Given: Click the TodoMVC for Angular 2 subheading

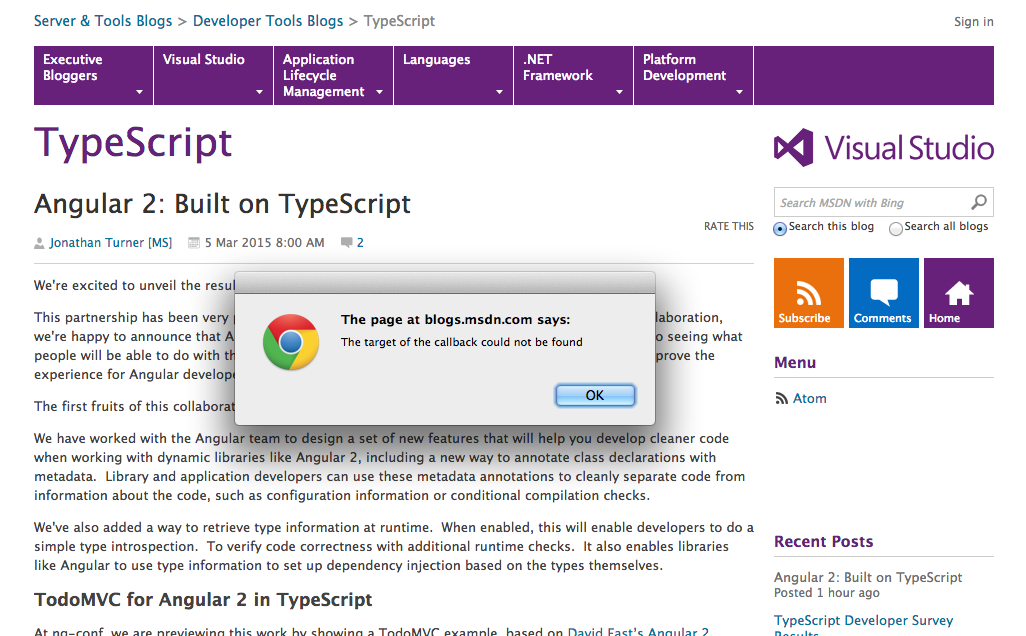Looking at the screenshot, I should point(203,600).
